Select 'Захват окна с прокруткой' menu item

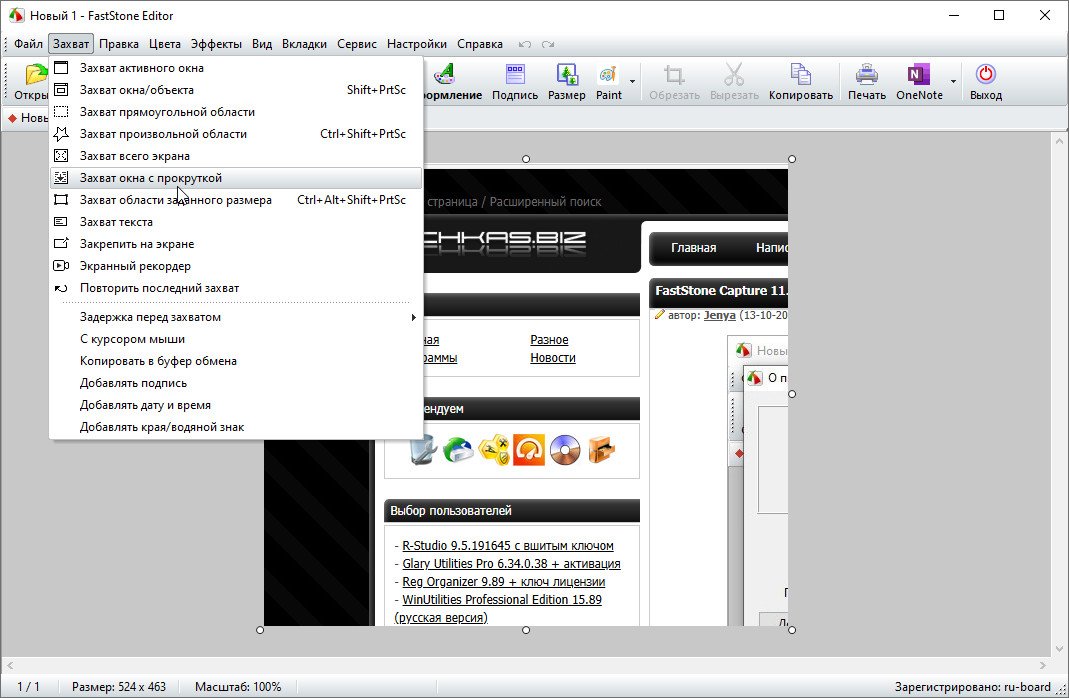pos(151,178)
